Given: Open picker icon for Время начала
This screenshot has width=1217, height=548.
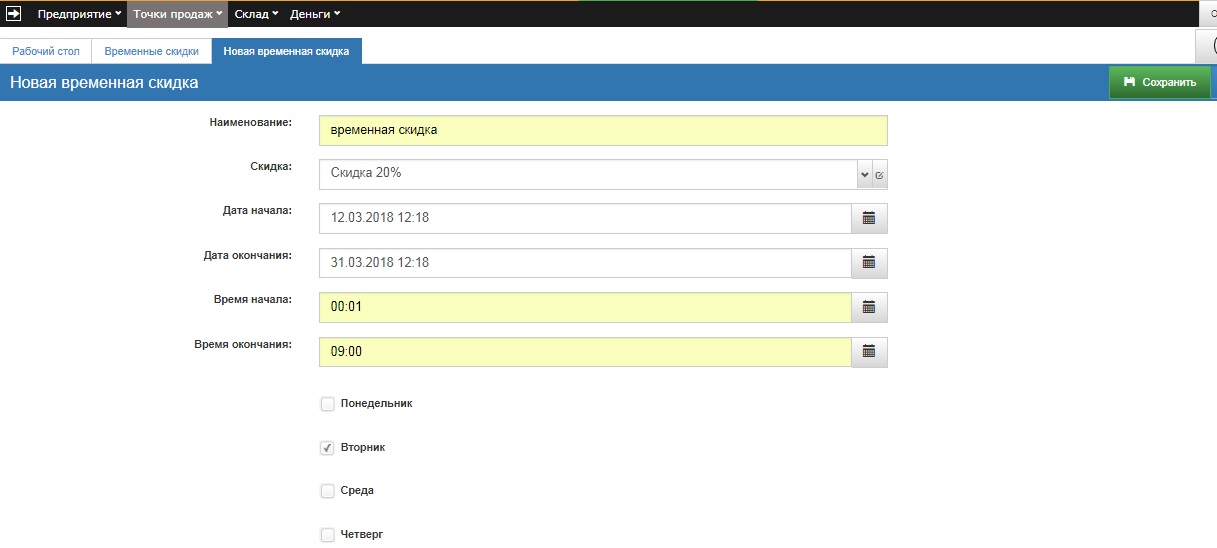Looking at the screenshot, I should pyautogui.click(x=868, y=307).
